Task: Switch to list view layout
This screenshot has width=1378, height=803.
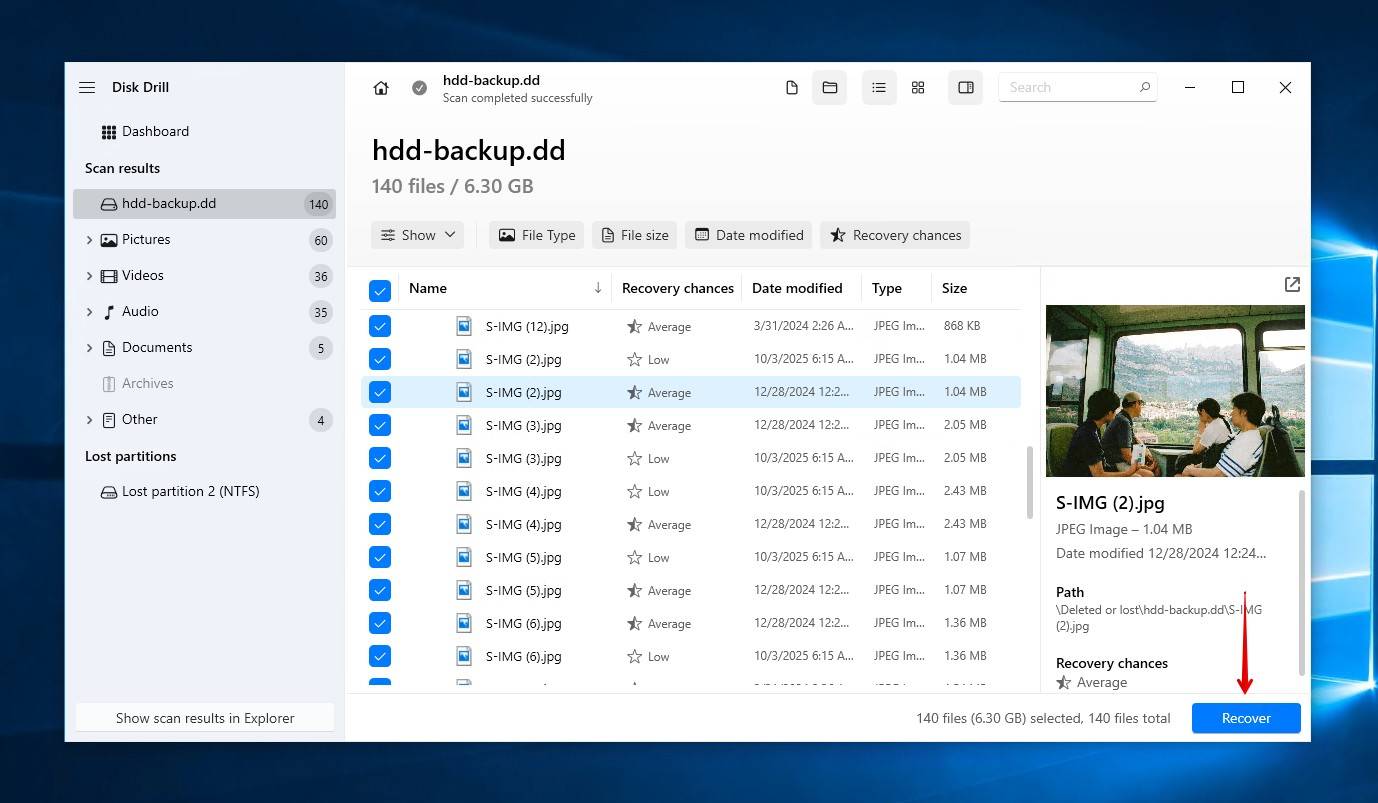Action: pyautogui.click(x=879, y=87)
